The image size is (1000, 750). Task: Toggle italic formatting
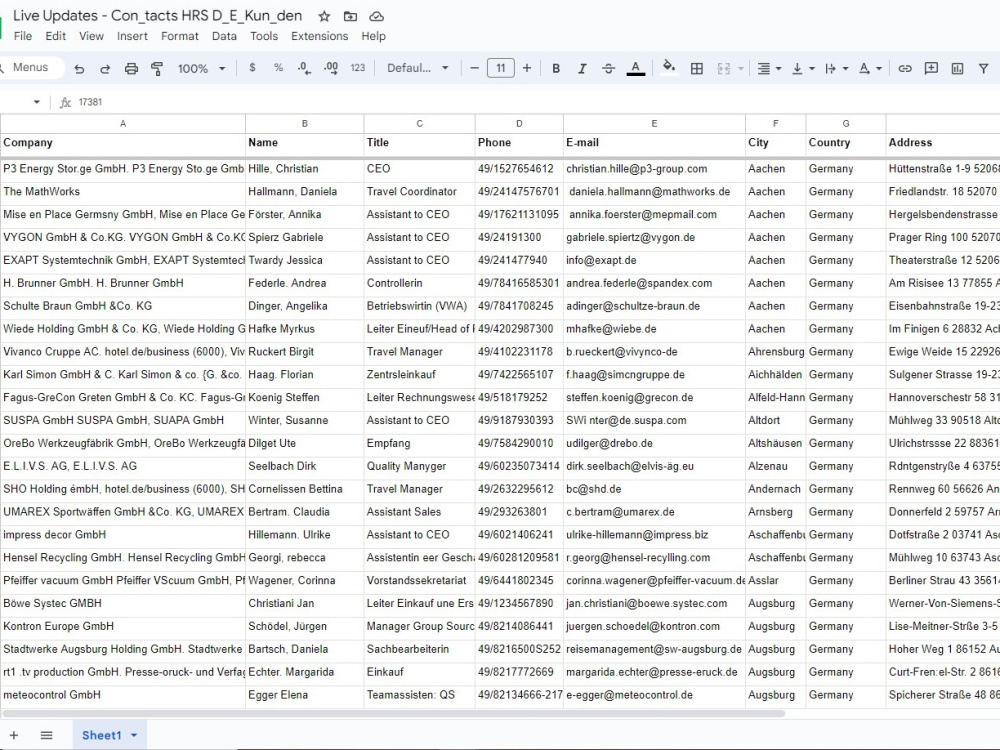[582, 68]
